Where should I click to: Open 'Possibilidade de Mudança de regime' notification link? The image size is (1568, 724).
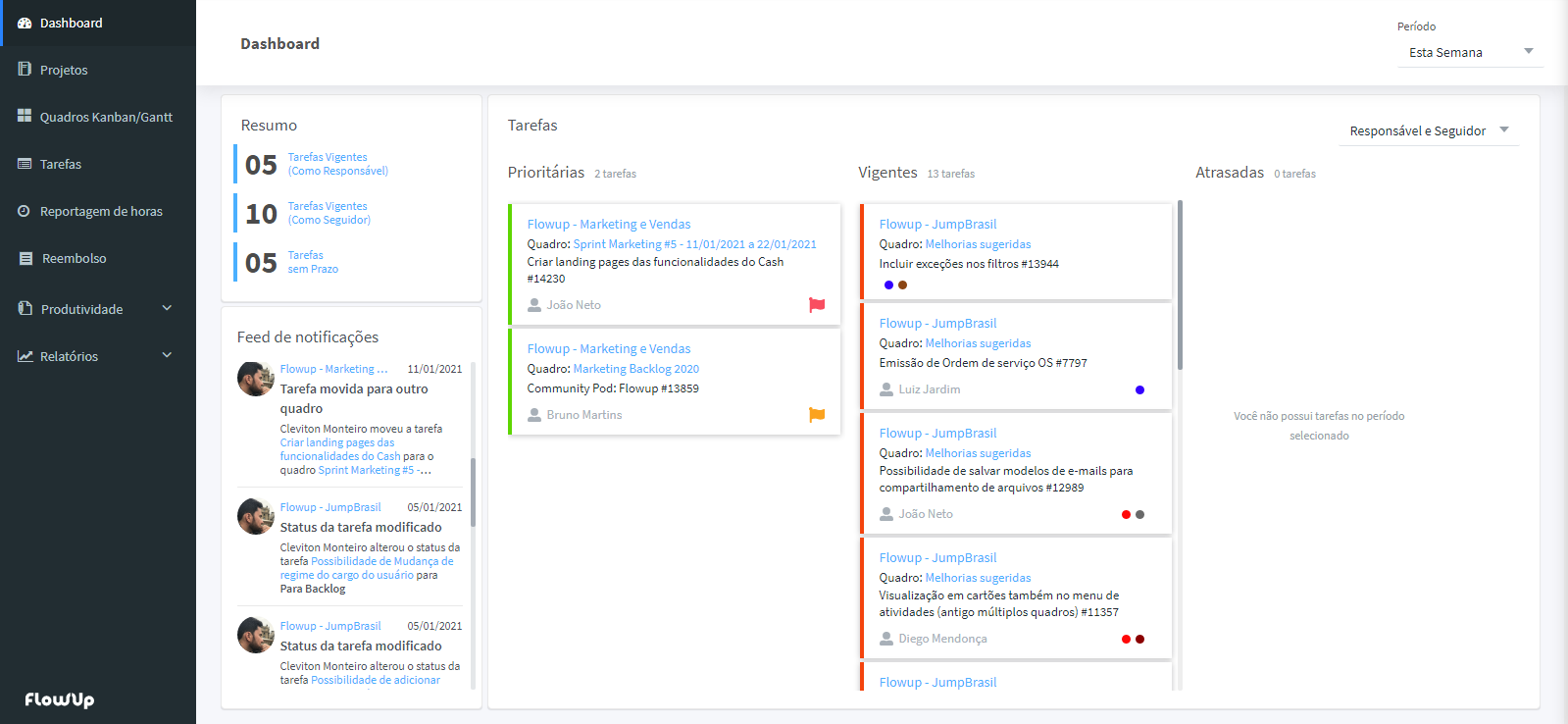pos(367,568)
